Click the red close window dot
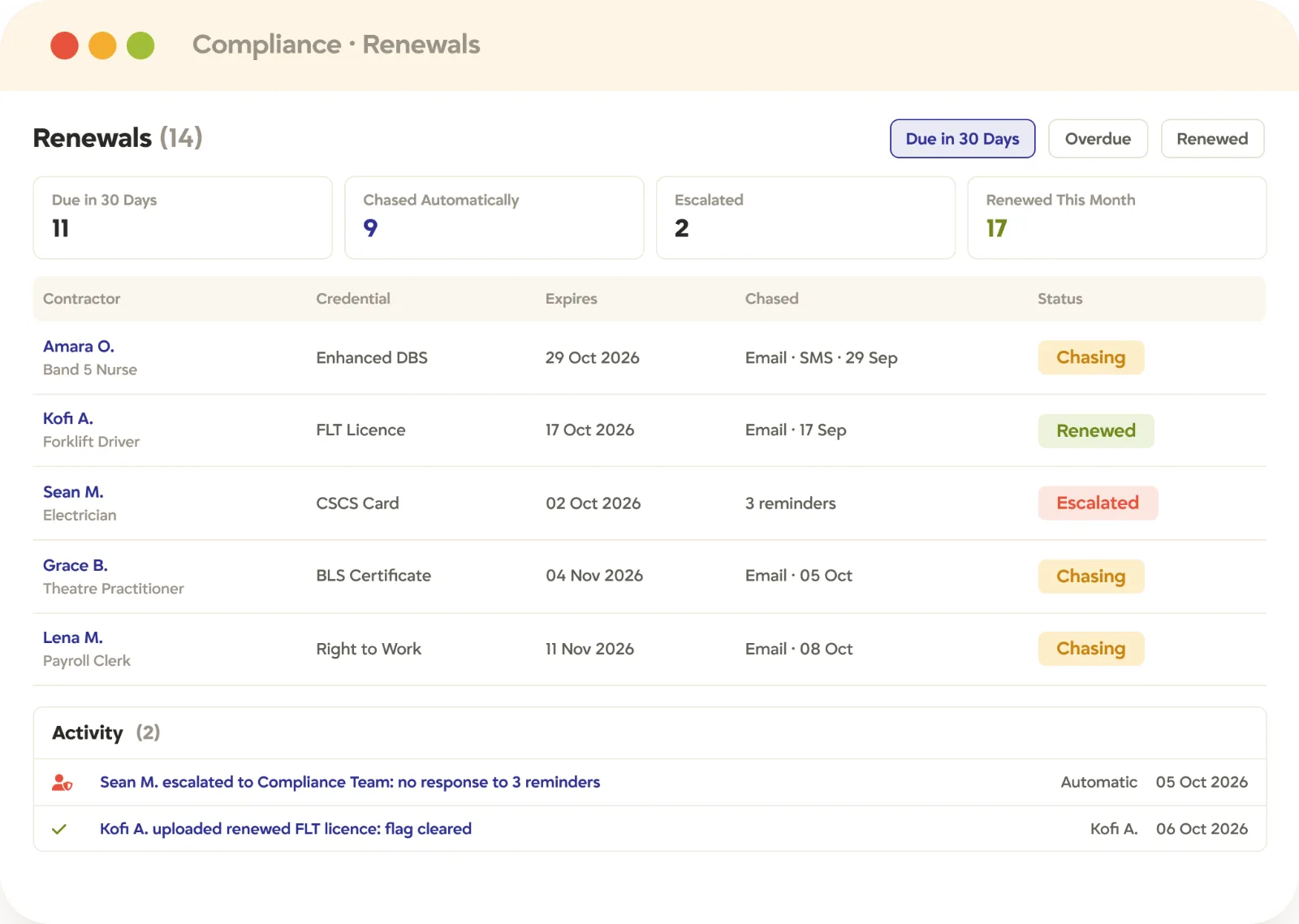The height and width of the screenshot is (924, 1299). (64, 45)
